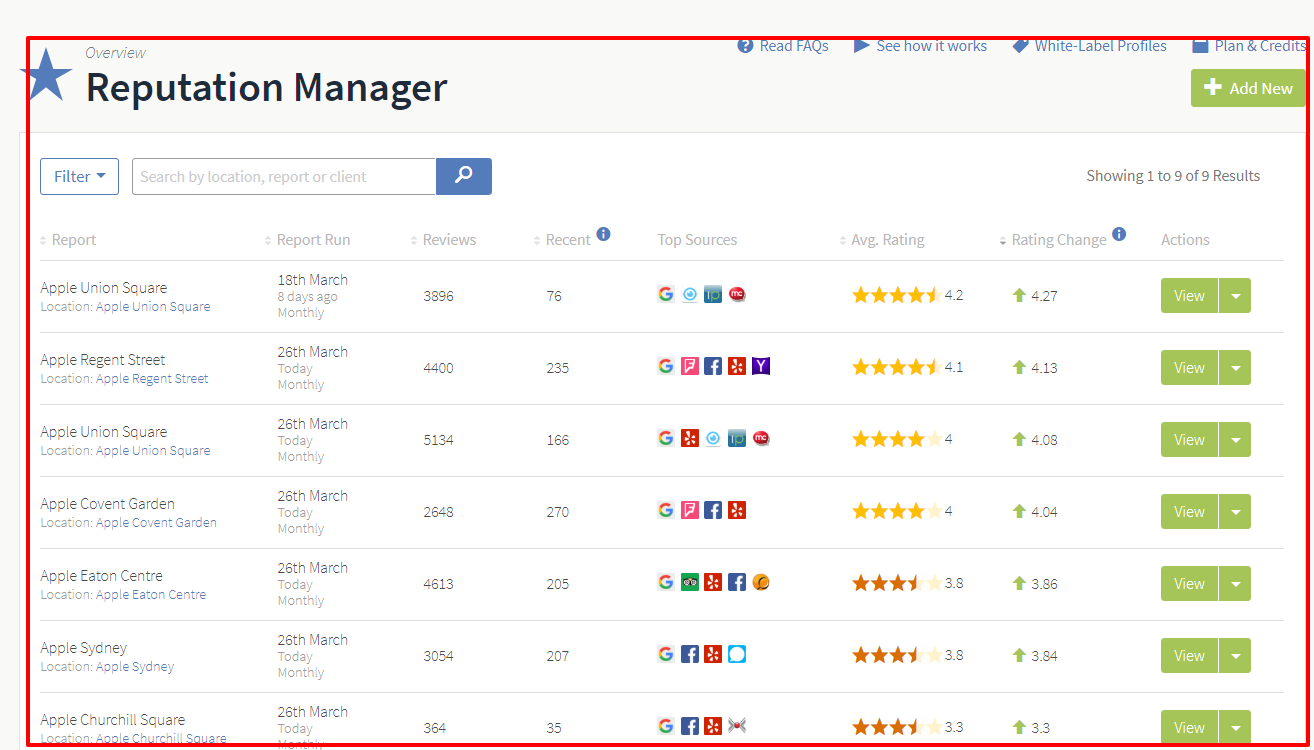Click Read FAQs in the top bar
This screenshot has width=1314, height=750.
[x=783, y=45]
